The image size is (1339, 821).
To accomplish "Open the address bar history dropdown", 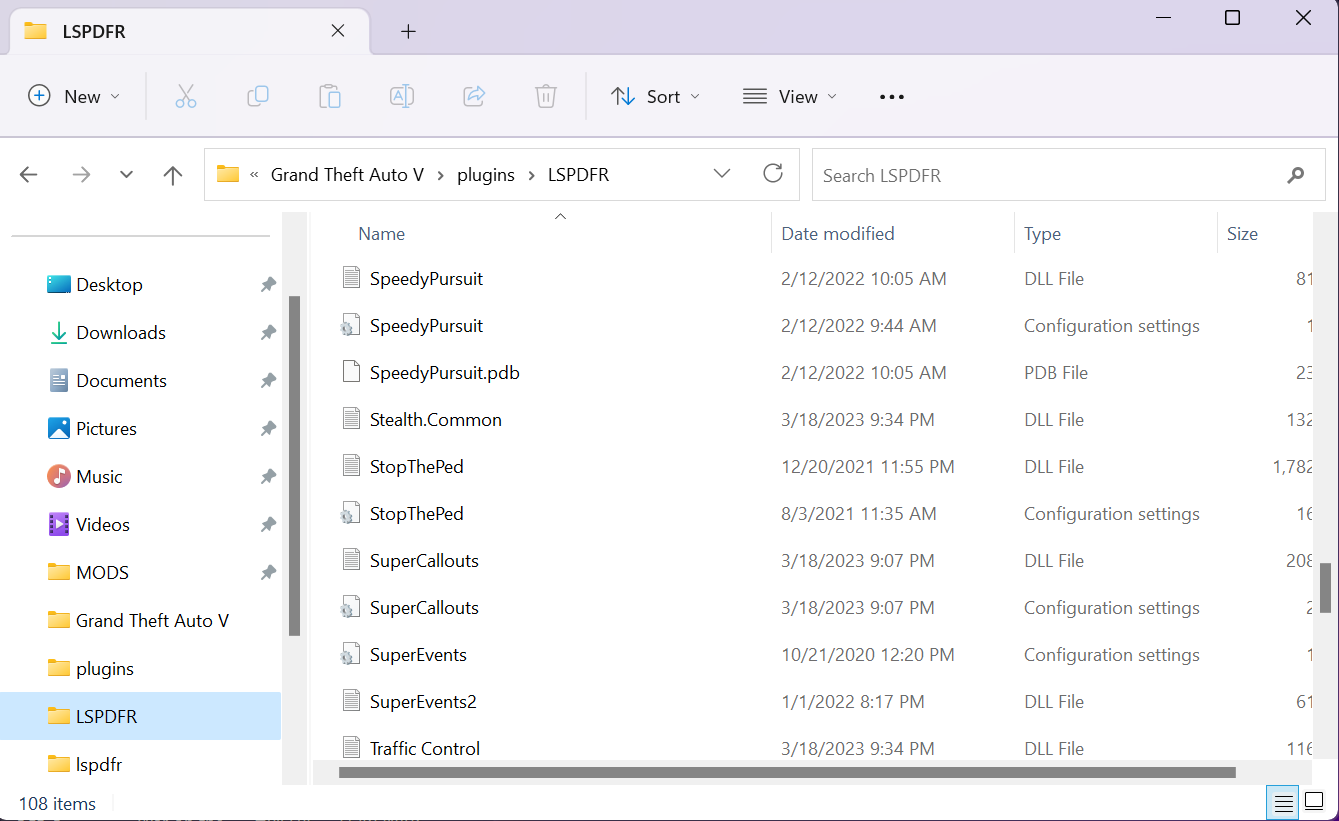I will click(x=721, y=174).
